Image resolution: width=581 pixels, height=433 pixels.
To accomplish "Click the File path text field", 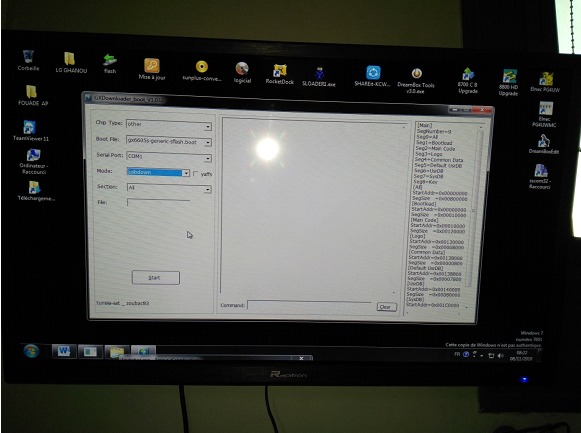I will (159, 202).
